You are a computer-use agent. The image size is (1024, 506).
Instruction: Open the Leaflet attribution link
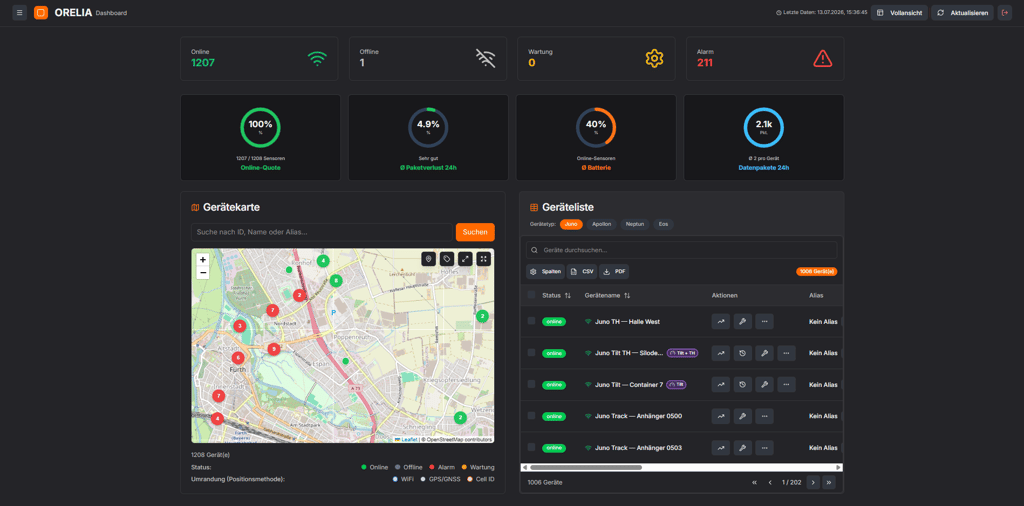click(406, 439)
